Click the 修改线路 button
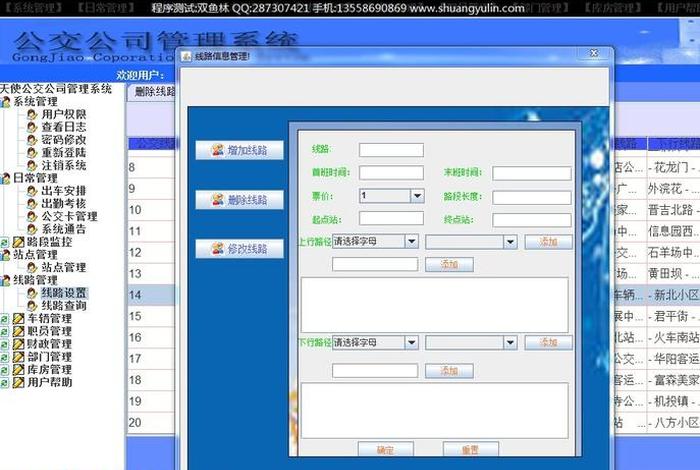 pos(239,249)
